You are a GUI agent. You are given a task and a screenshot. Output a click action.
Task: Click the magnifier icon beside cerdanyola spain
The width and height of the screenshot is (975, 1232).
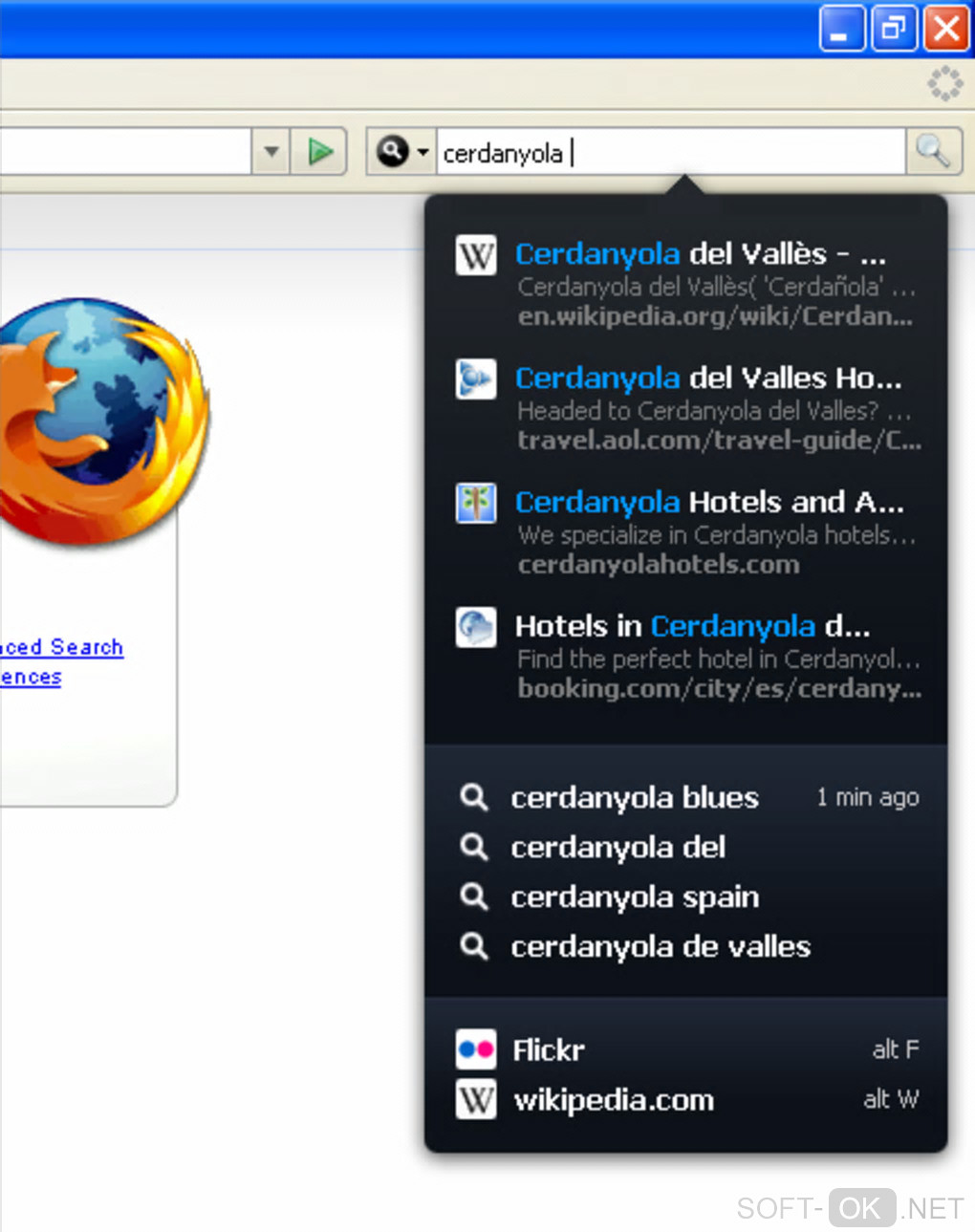(474, 897)
